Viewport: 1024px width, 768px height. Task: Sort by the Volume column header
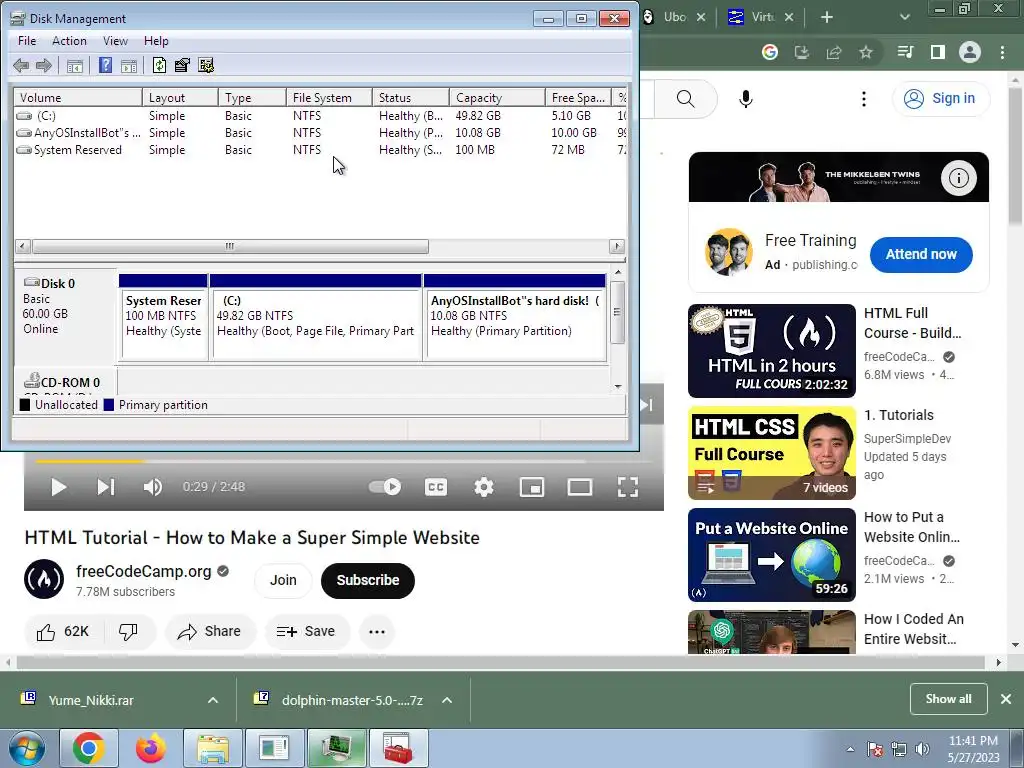pyautogui.click(x=78, y=97)
